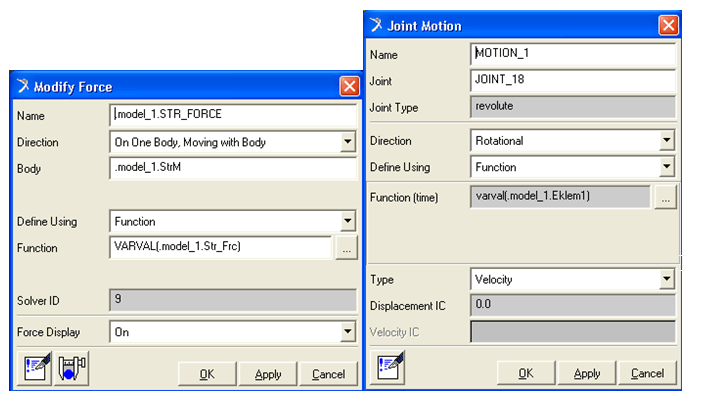
Task: Click Cancel in the Joint Motion dialog
Action: point(647,373)
